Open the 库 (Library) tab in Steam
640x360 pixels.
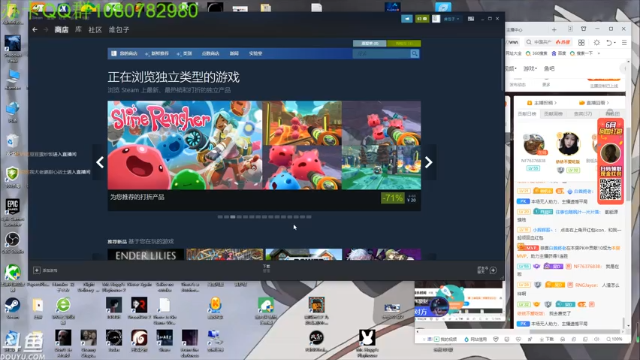click(x=78, y=30)
